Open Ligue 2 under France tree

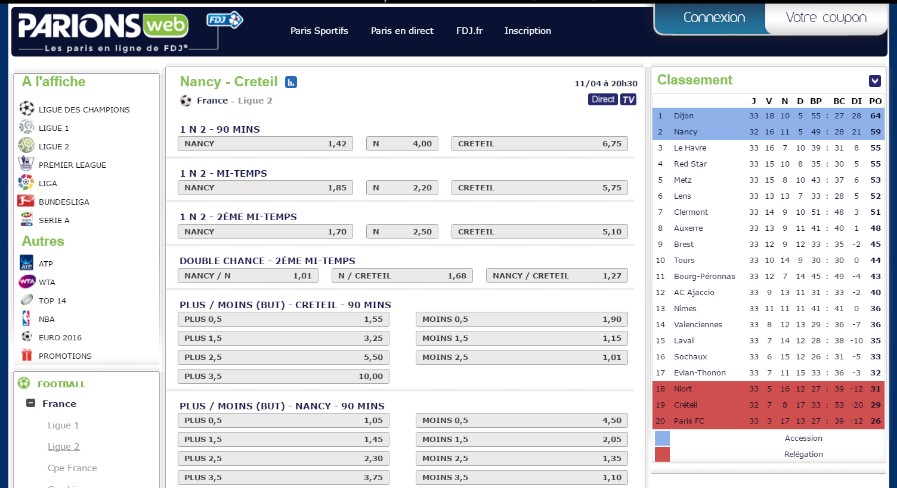click(63, 446)
